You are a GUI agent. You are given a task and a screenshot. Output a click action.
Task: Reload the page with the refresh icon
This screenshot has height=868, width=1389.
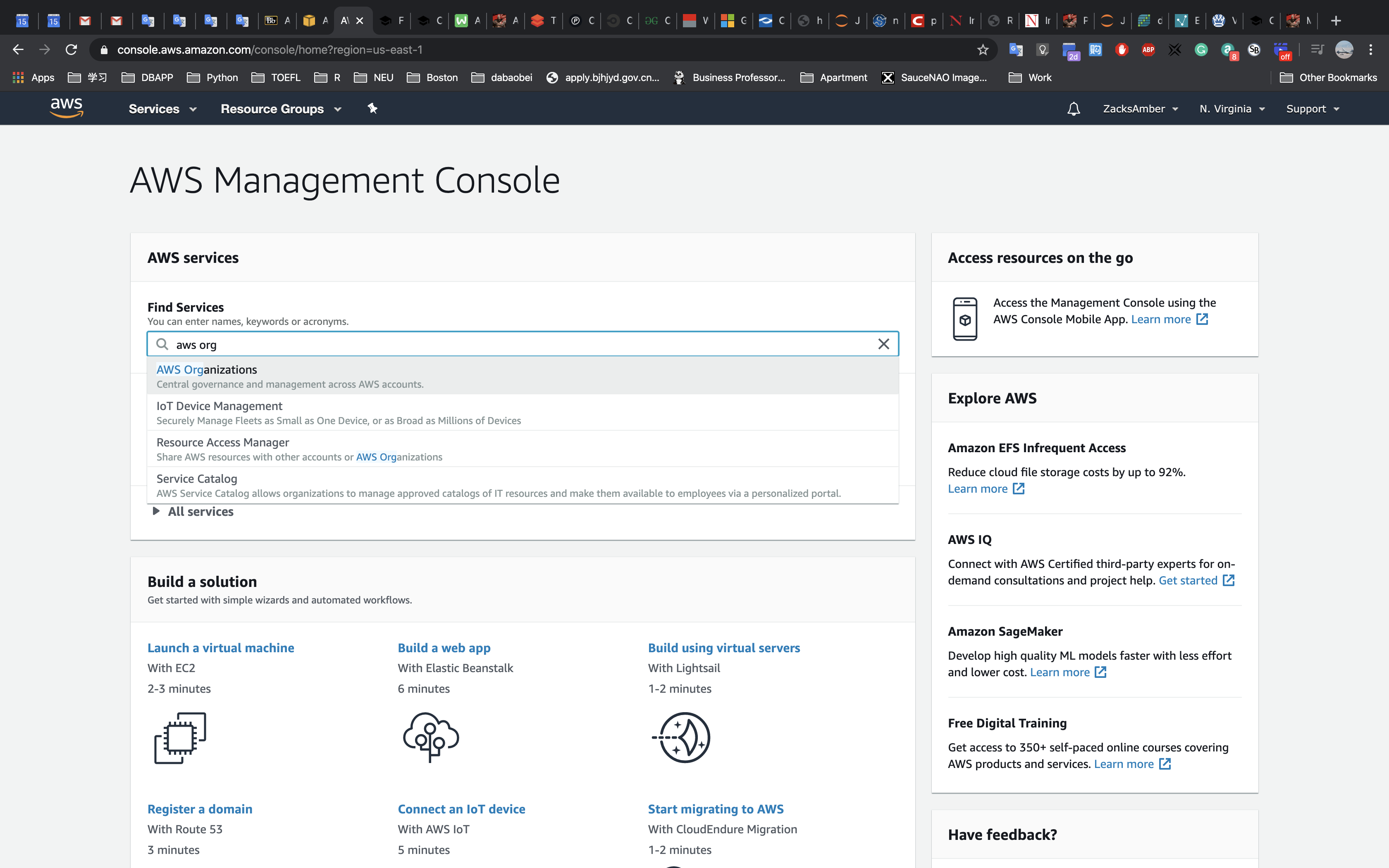pos(71,50)
